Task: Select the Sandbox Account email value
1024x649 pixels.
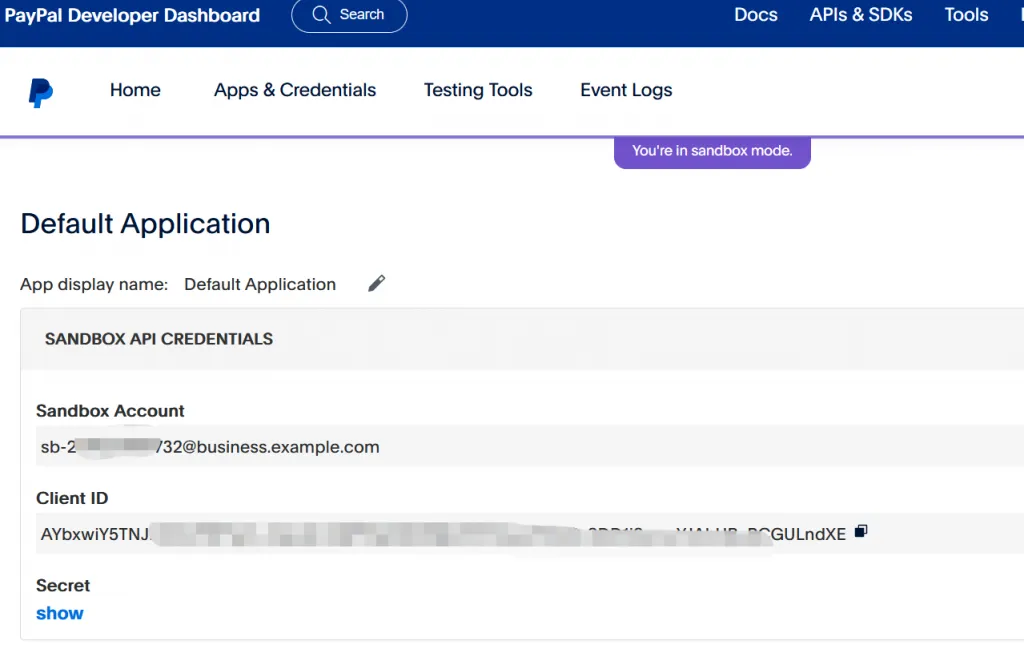Action: pos(210,447)
